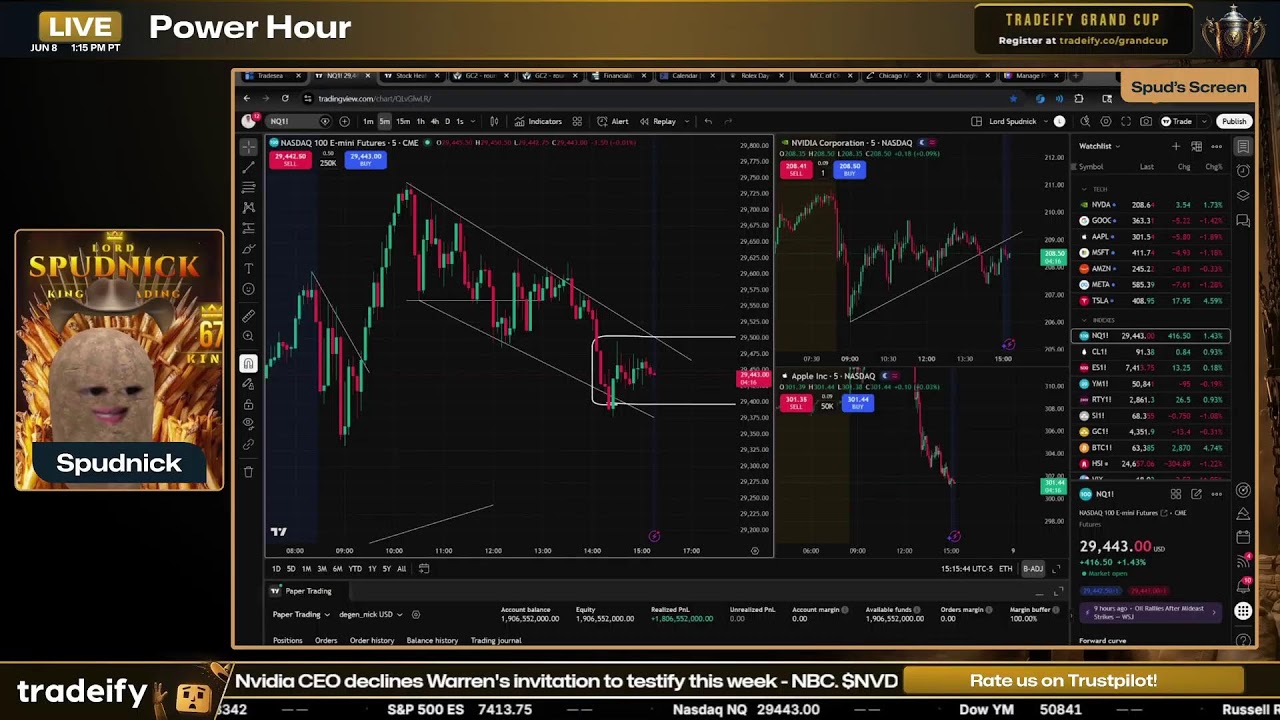This screenshot has height=720, width=1280.
Task: Open the Balance history tab
Action: (x=432, y=640)
